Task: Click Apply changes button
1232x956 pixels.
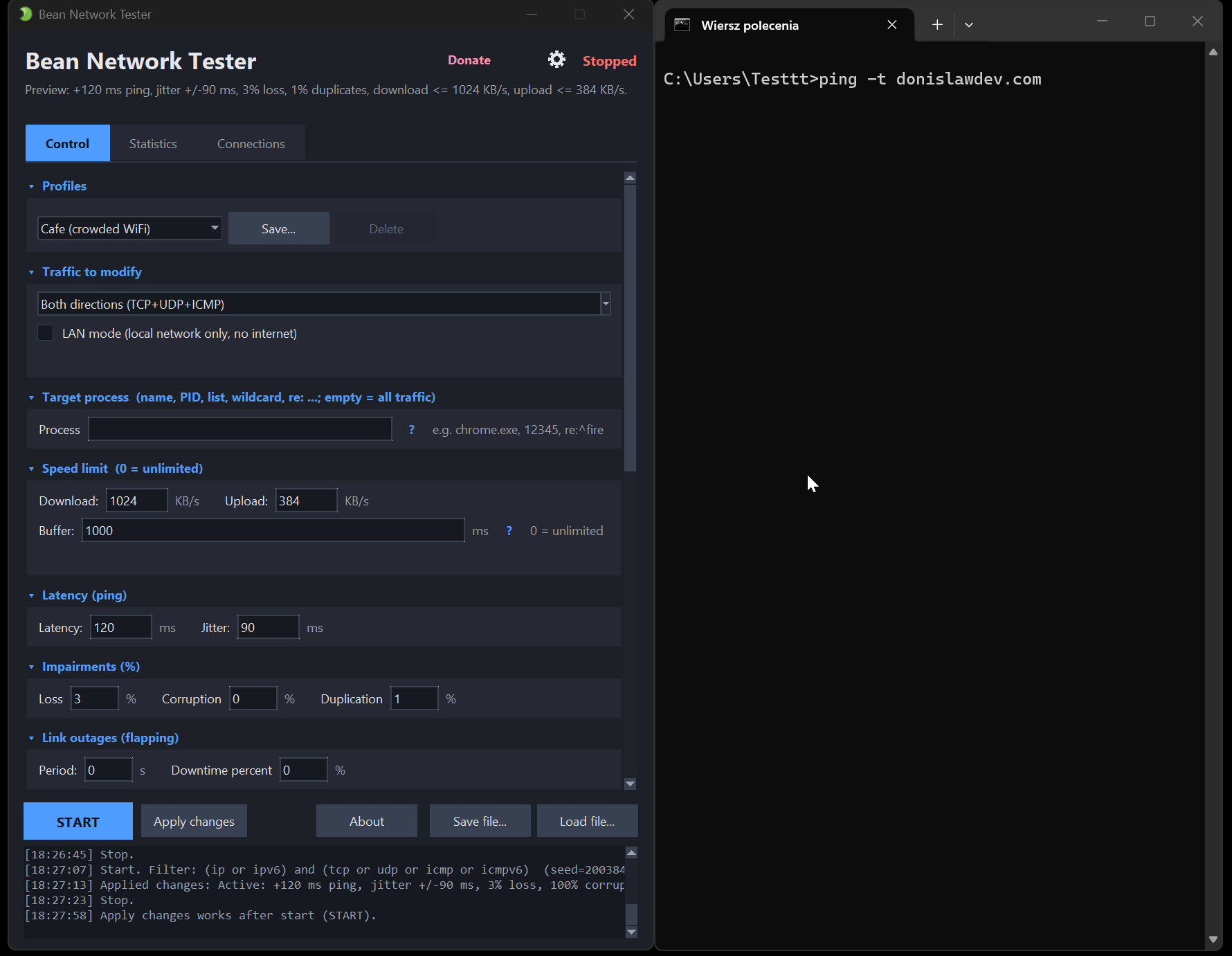Action: 194,821
